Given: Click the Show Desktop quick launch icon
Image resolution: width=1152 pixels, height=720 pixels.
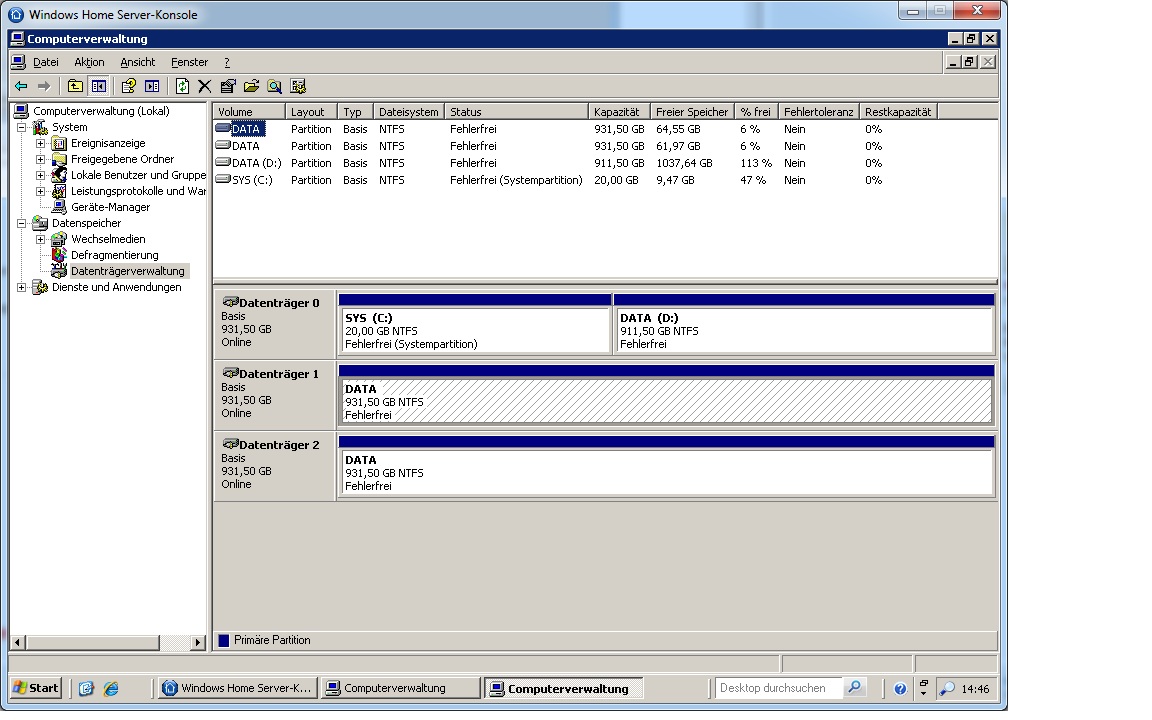Looking at the screenshot, I should [x=87, y=688].
